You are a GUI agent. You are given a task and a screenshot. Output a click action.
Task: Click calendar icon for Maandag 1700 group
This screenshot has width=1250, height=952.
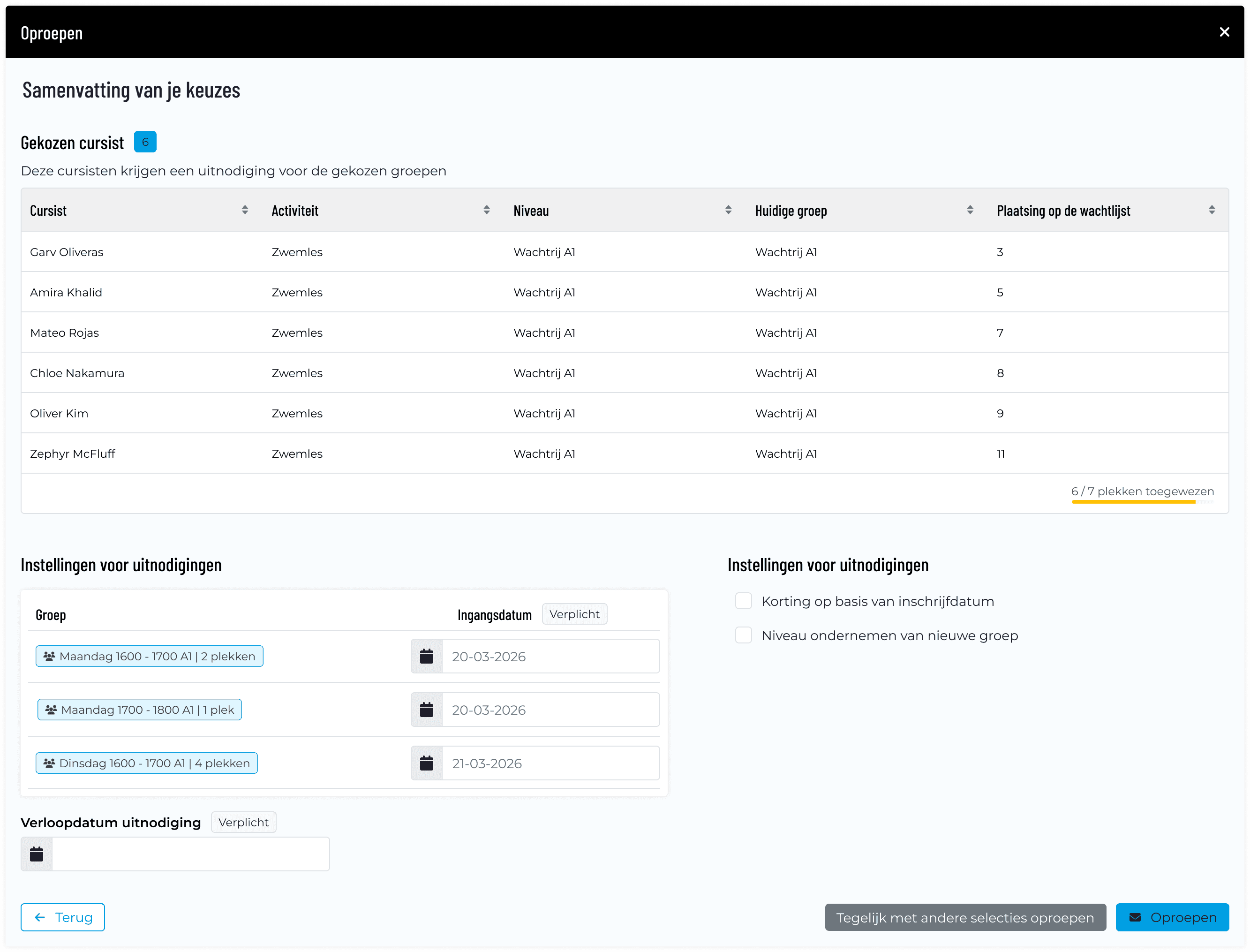tap(427, 710)
